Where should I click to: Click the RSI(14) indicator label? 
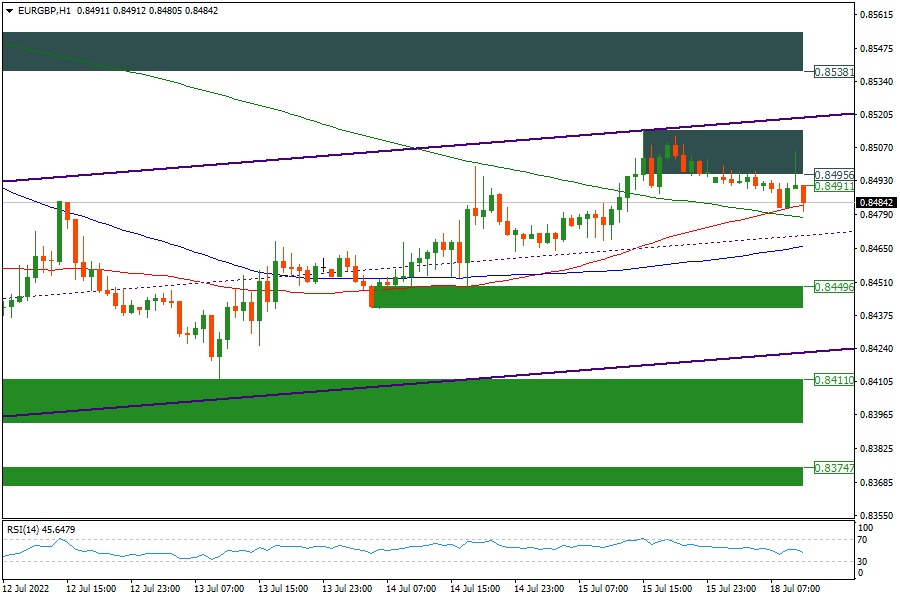tap(41, 529)
